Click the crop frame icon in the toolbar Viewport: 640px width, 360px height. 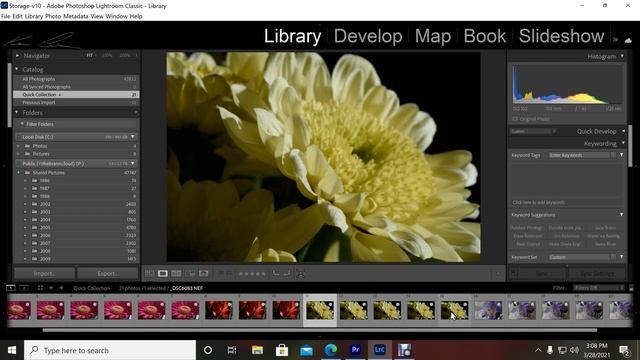click(x=300, y=273)
